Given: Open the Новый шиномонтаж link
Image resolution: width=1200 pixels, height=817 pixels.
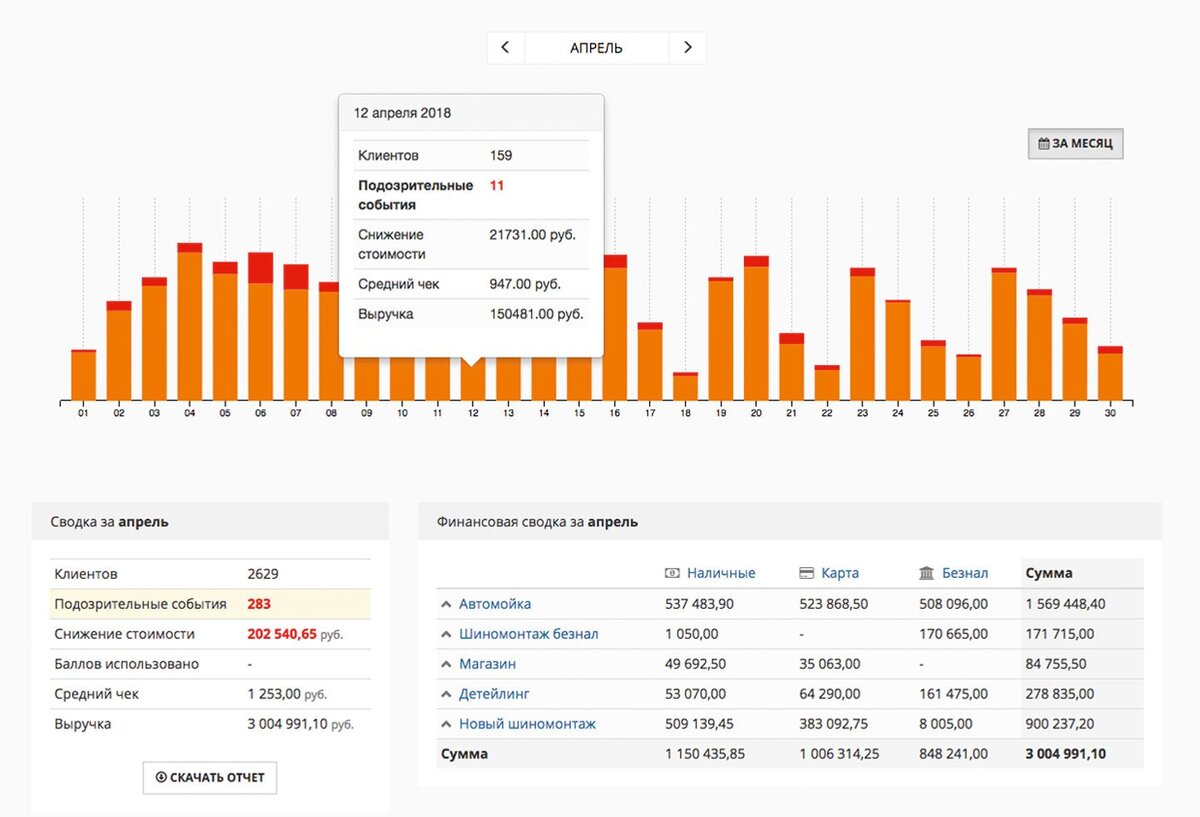Looking at the screenshot, I should click(x=527, y=724).
